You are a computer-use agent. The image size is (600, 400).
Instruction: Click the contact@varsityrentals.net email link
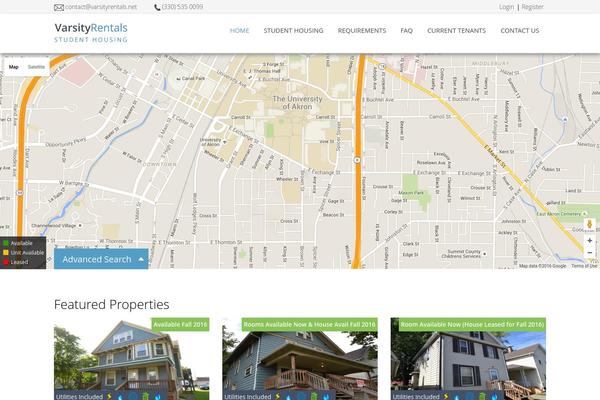[101, 7]
